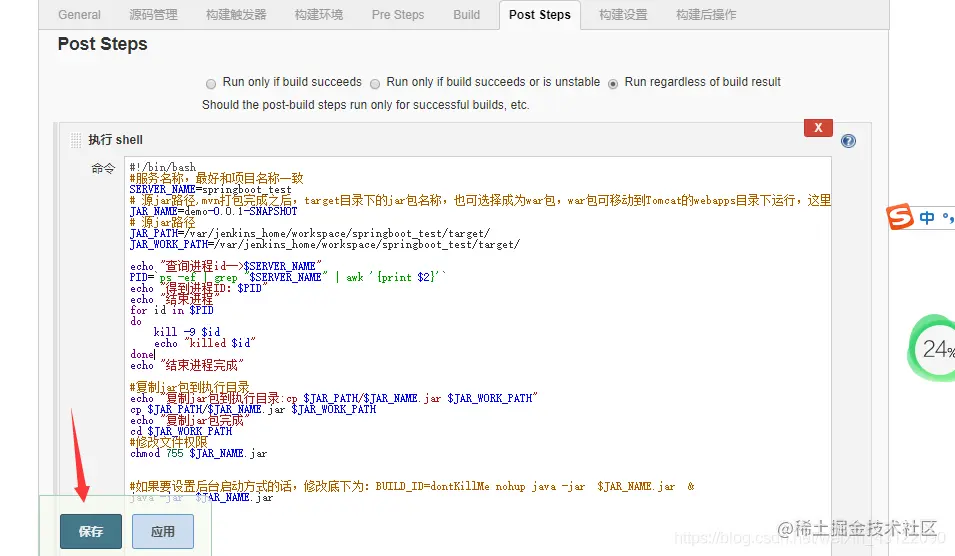This screenshot has width=955, height=556.
Task: Select the Post Steps tab
Action: [540, 15]
